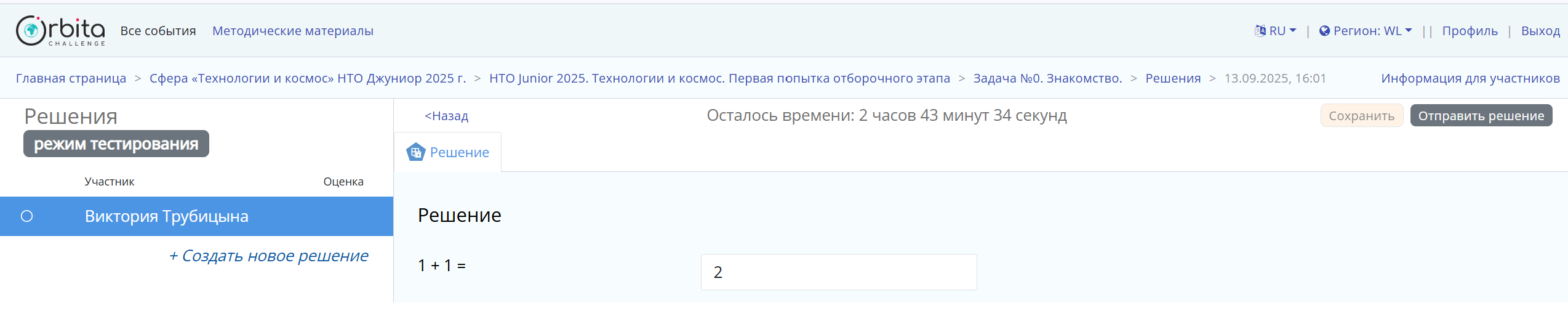Click the translate icon beside RU
Image resolution: width=1568 pixels, height=318 pixels.
(1260, 31)
